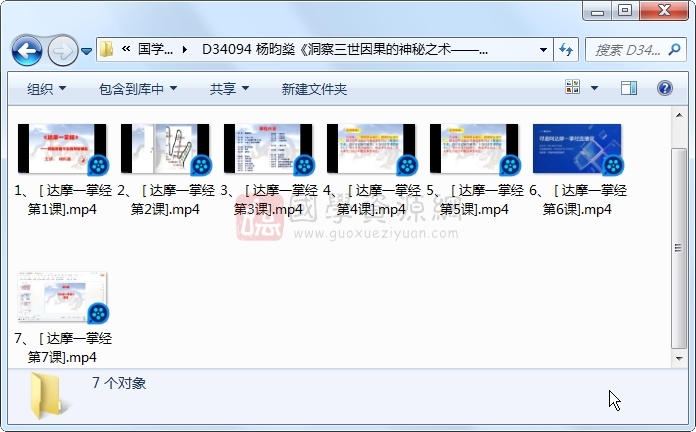
Task: Click the magnifier search icon
Action: pyautogui.click(x=674, y=49)
